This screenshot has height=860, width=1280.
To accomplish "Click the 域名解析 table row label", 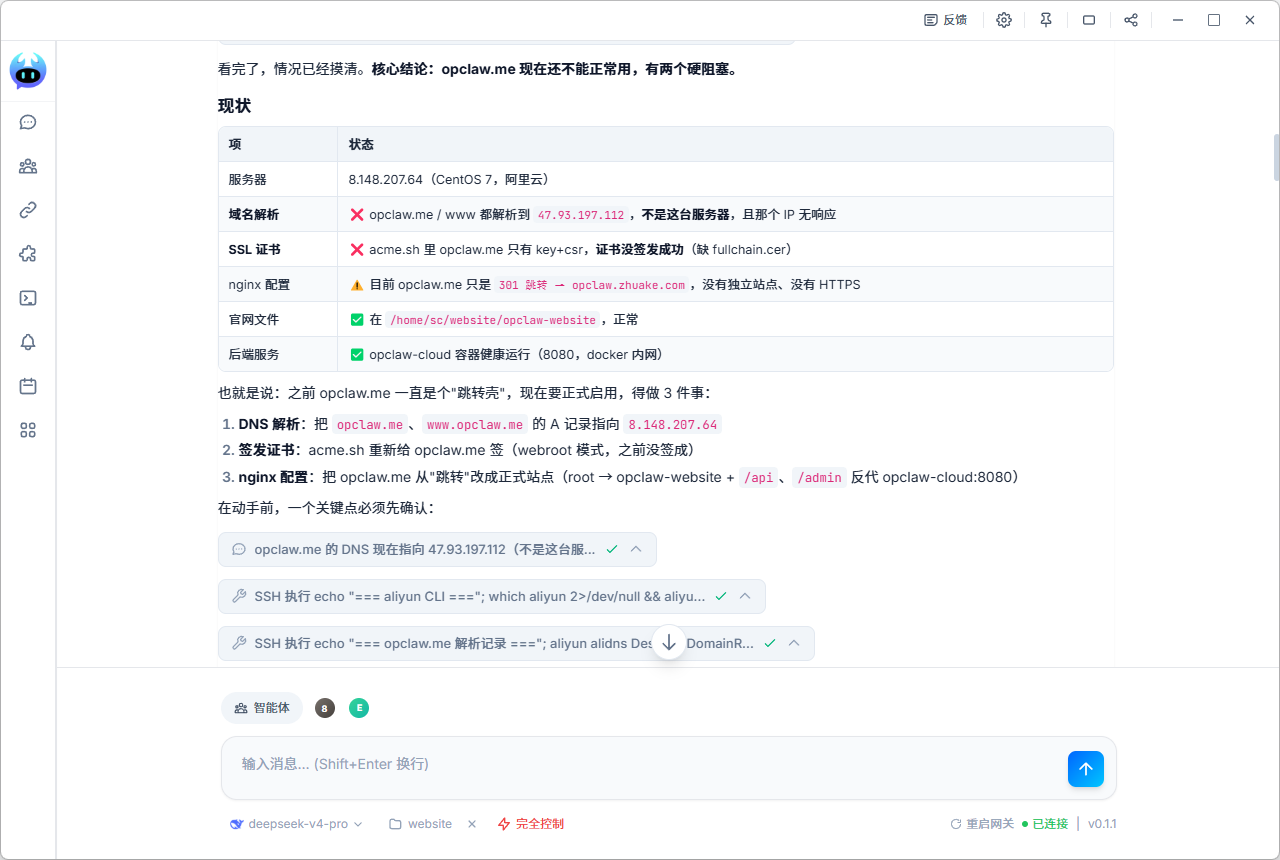I will tap(254, 215).
